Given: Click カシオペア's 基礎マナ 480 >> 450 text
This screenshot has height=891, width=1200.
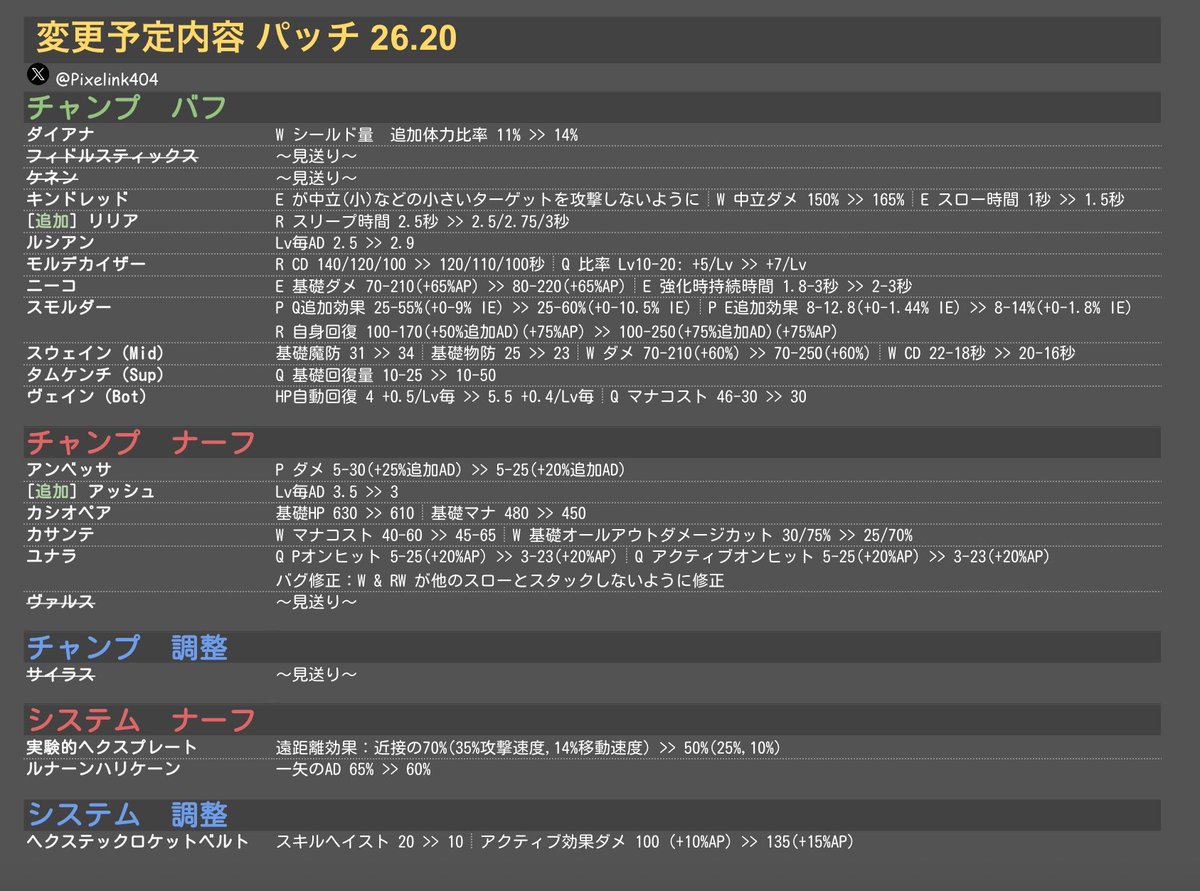Looking at the screenshot, I should coord(509,513).
